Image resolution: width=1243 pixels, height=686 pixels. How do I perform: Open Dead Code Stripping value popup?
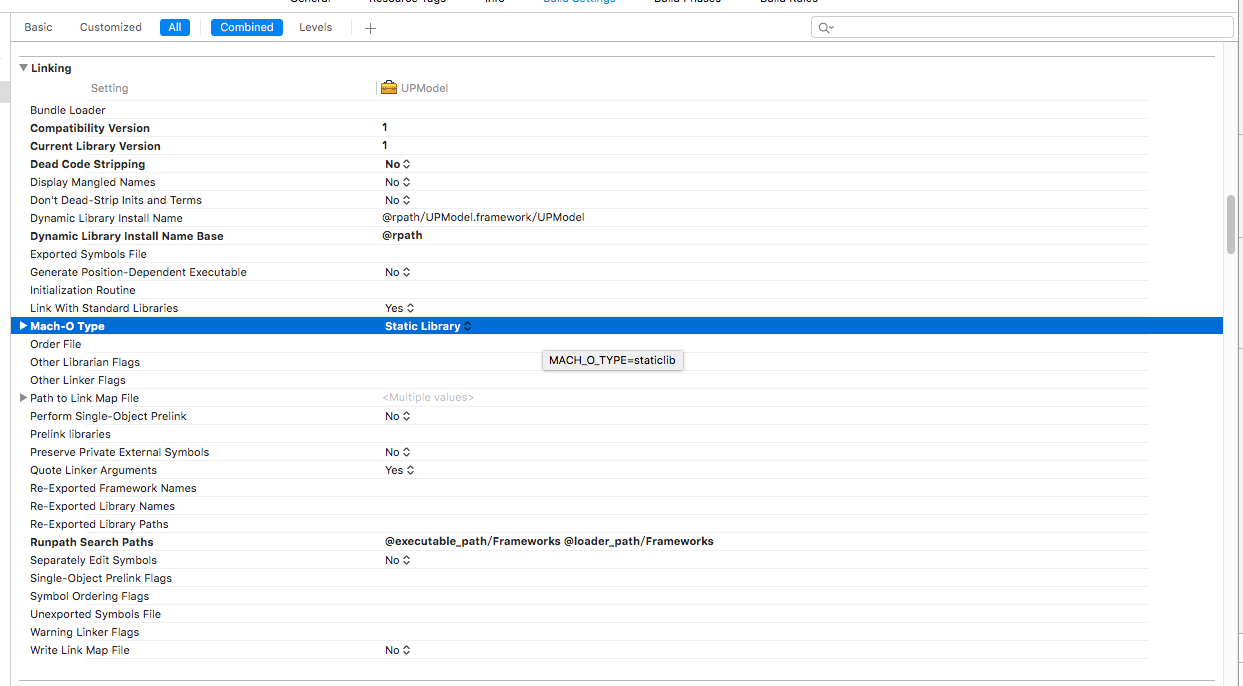[398, 164]
